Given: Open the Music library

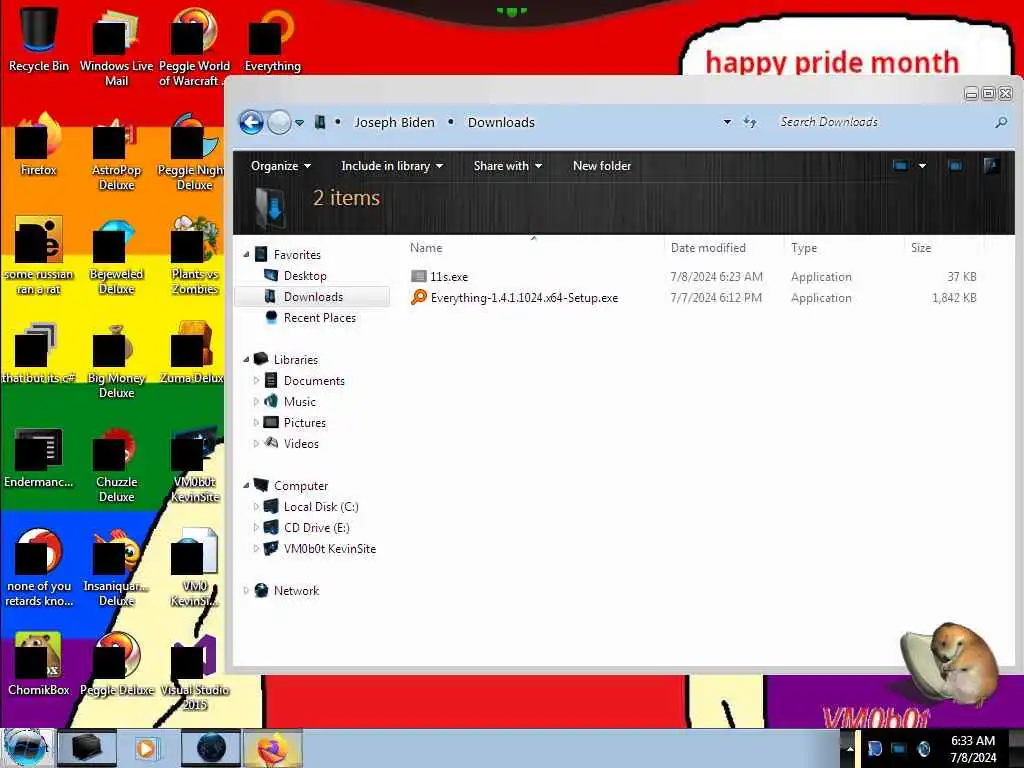Looking at the screenshot, I should [300, 402].
